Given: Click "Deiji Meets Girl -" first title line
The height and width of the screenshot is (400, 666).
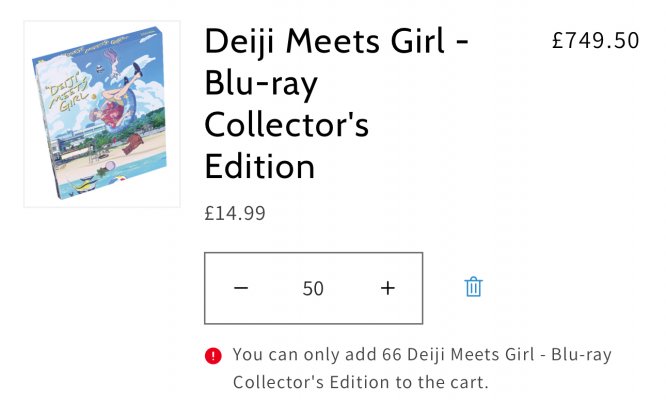Looking at the screenshot, I should [336, 43].
